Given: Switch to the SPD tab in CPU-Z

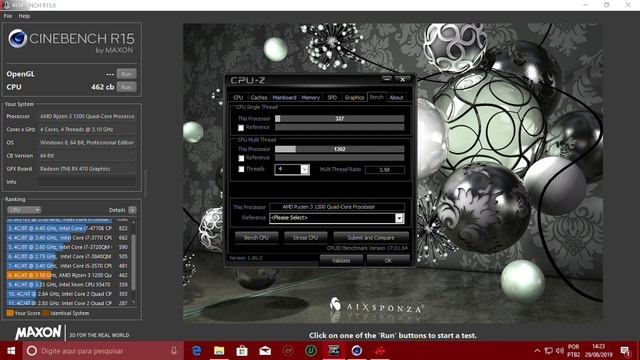Looking at the screenshot, I should (x=332, y=98).
